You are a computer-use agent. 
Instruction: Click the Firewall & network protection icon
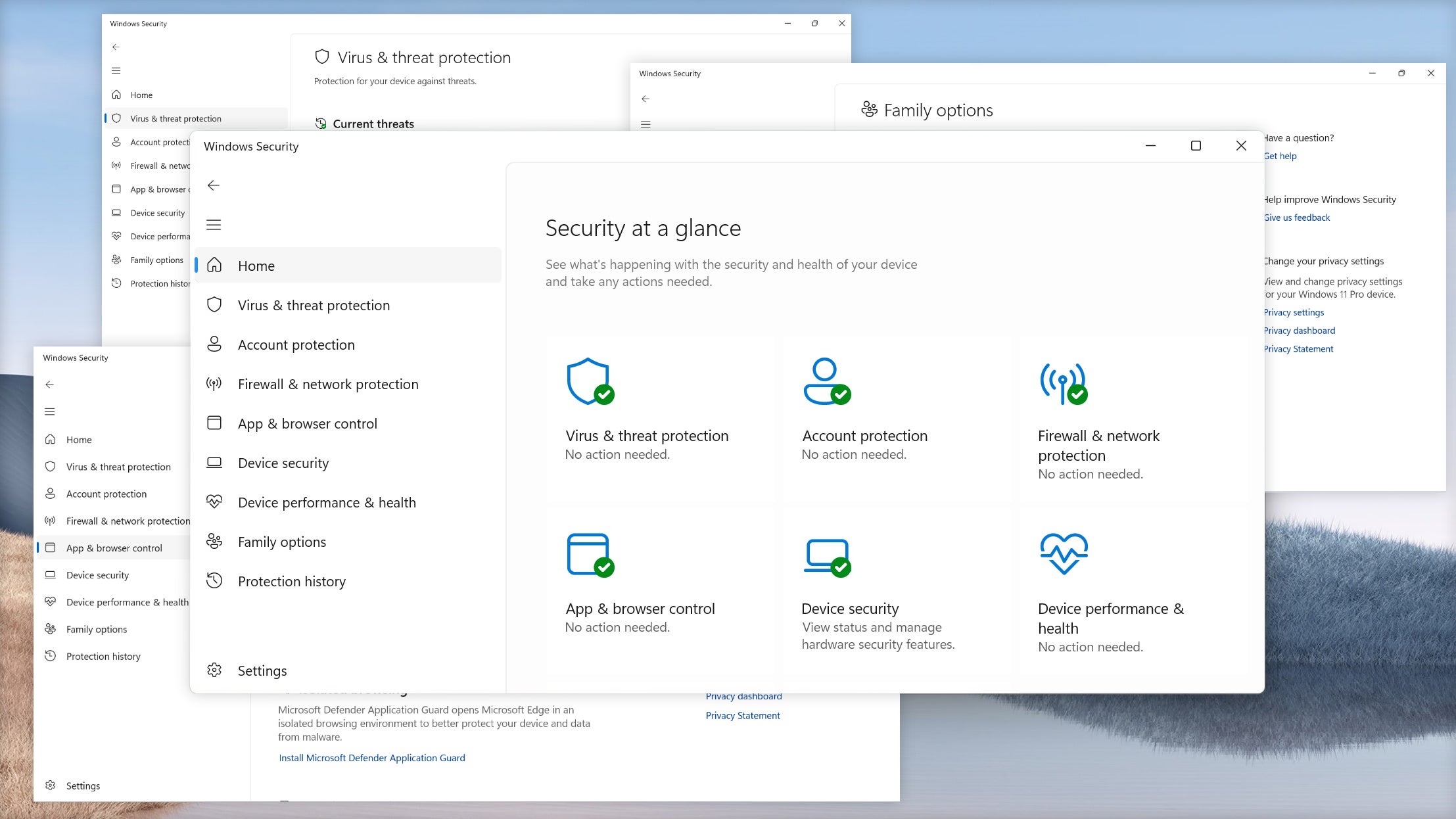(214, 384)
